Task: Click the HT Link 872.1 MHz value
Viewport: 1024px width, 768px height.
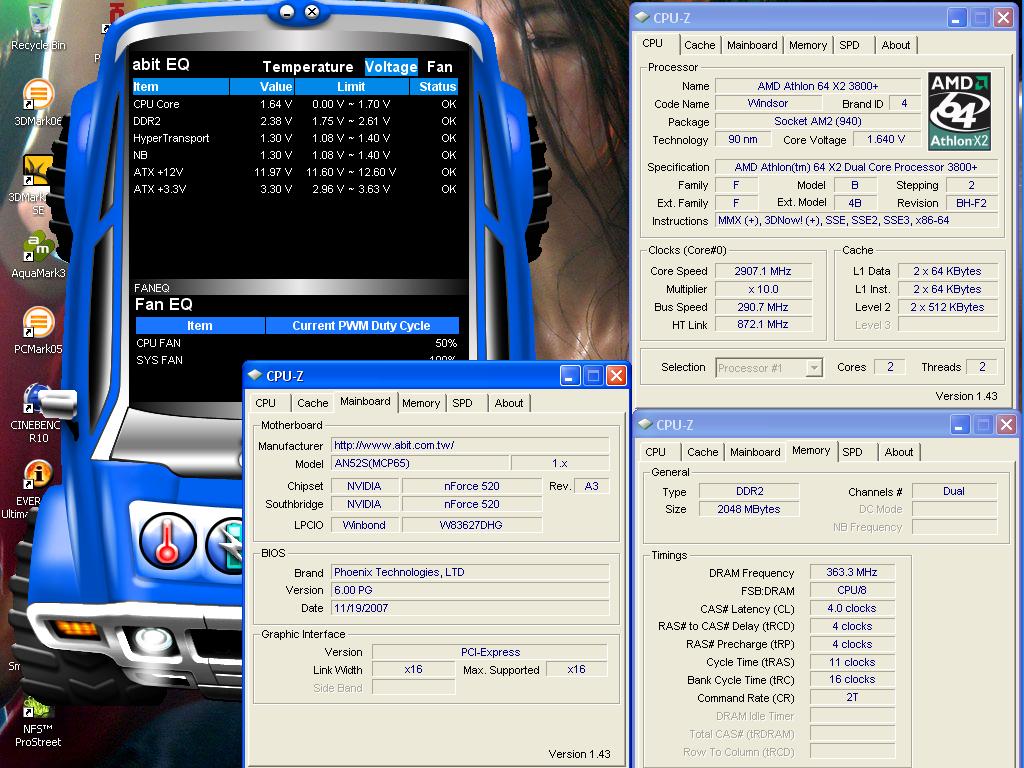Action: (763, 324)
